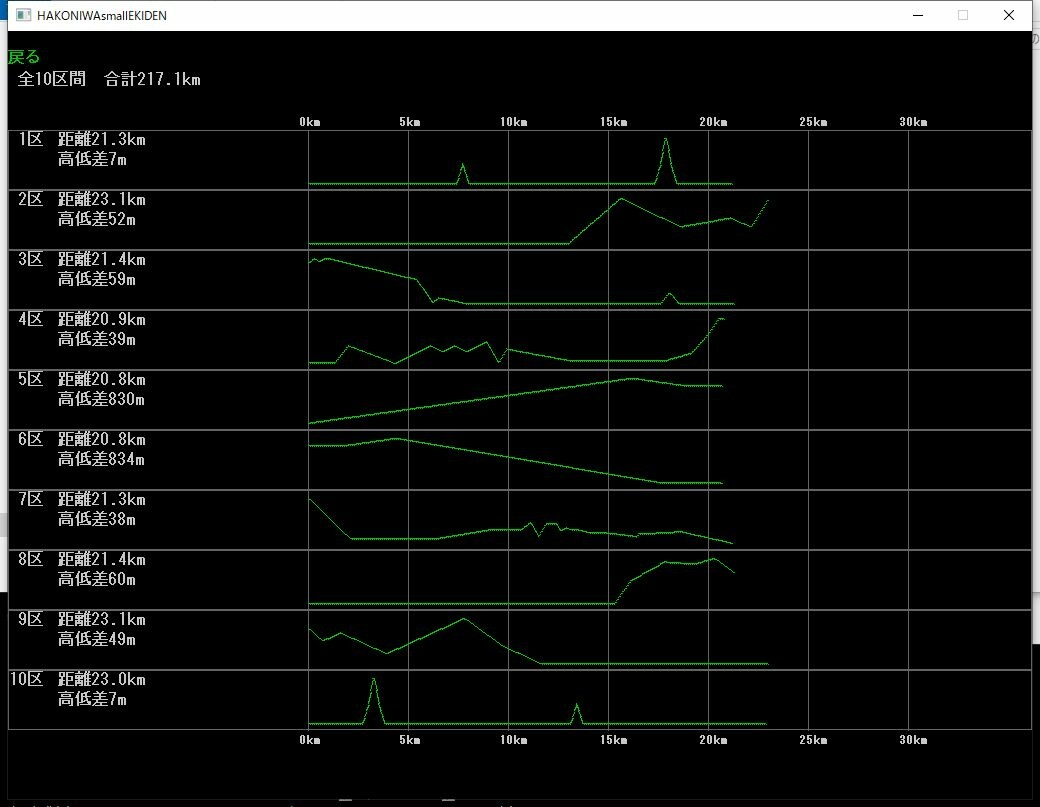The width and height of the screenshot is (1040, 807).
Task: Click the 3区 section label
Action: tap(30, 260)
